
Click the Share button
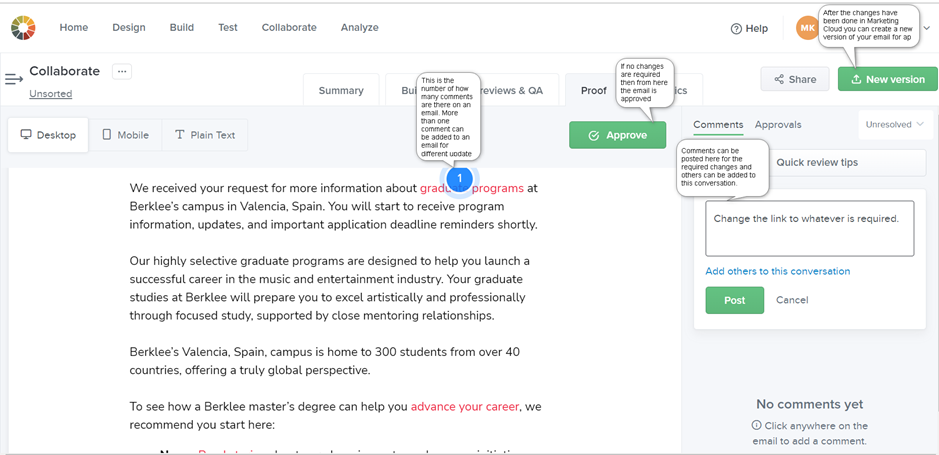click(795, 79)
